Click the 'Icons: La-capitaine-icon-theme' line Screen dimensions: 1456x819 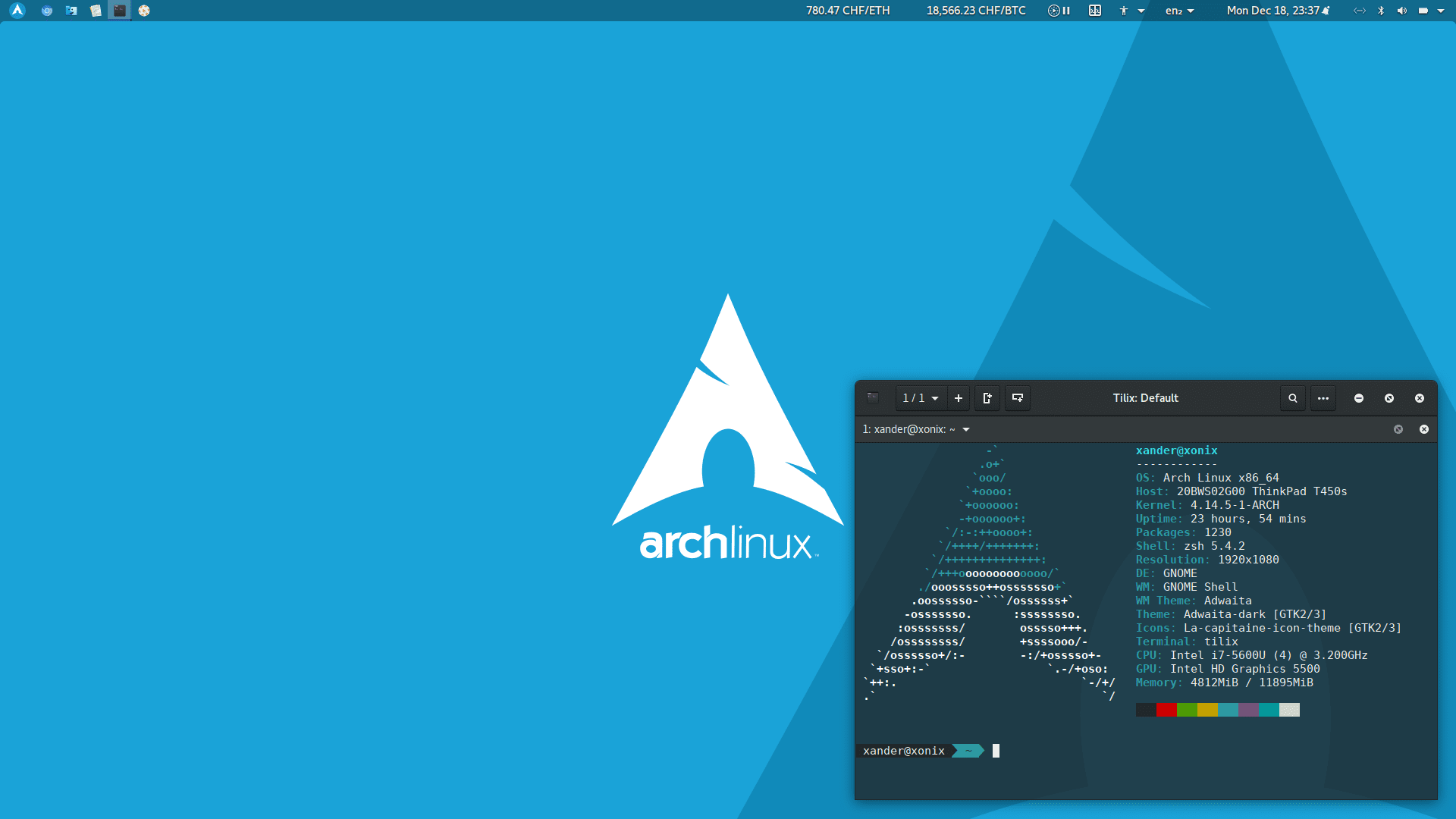click(1269, 628)
